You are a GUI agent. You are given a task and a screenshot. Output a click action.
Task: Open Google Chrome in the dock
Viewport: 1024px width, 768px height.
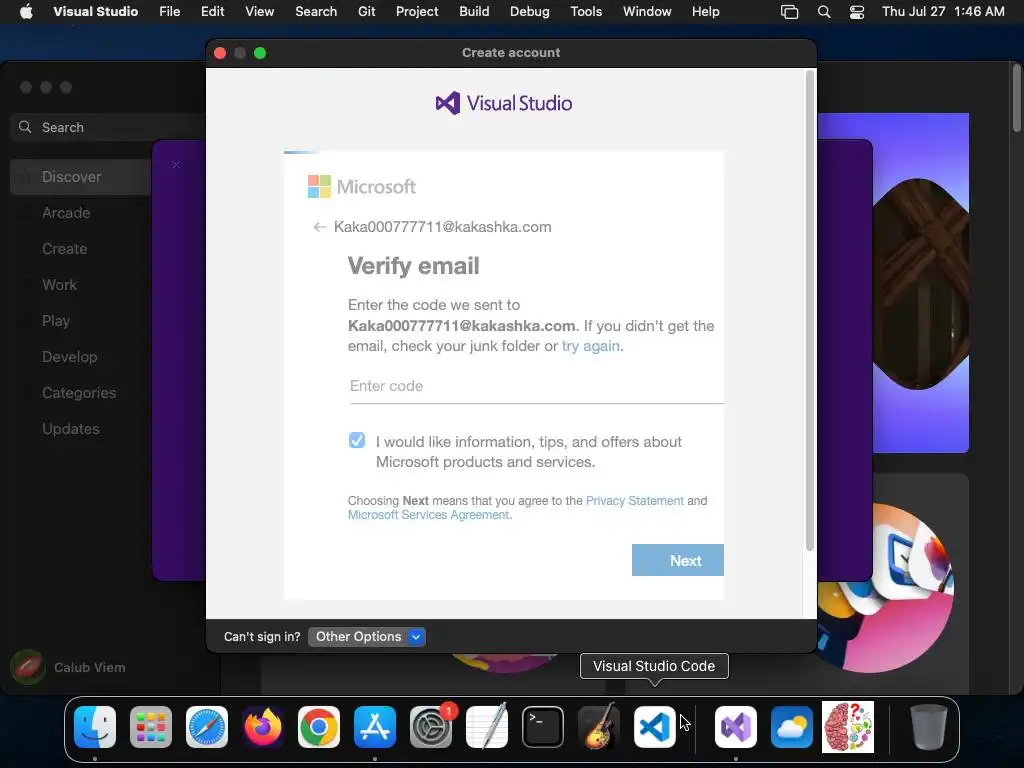click(x=319, y=727)
